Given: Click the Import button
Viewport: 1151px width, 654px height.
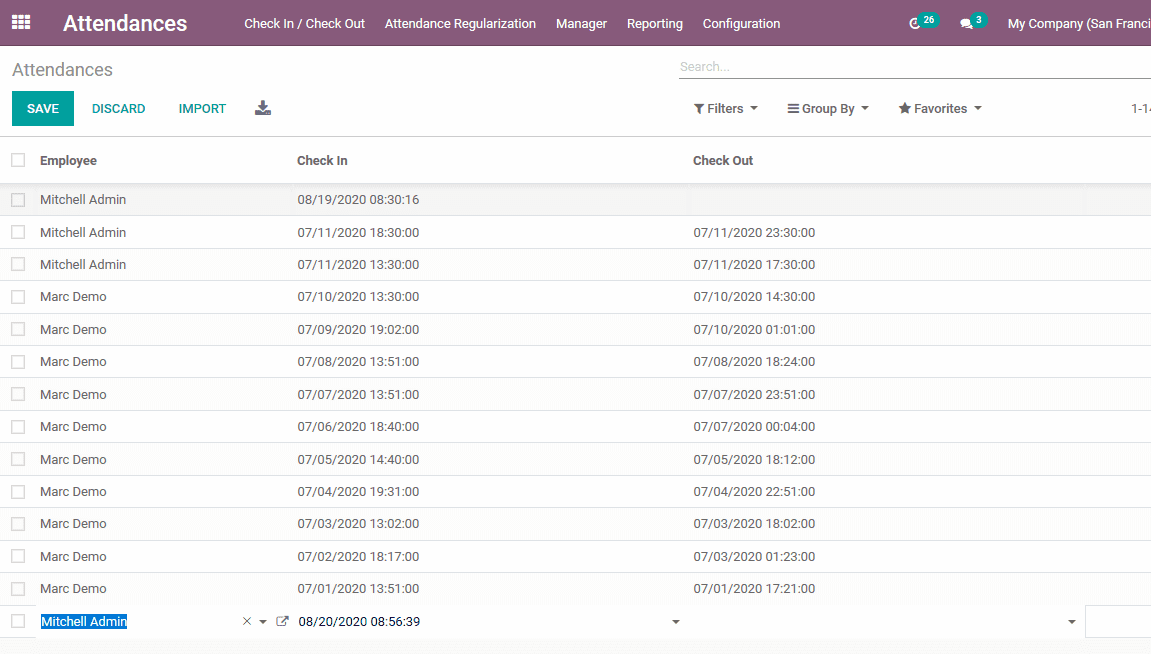Looking at the screenshot, I should coord(202,109).
